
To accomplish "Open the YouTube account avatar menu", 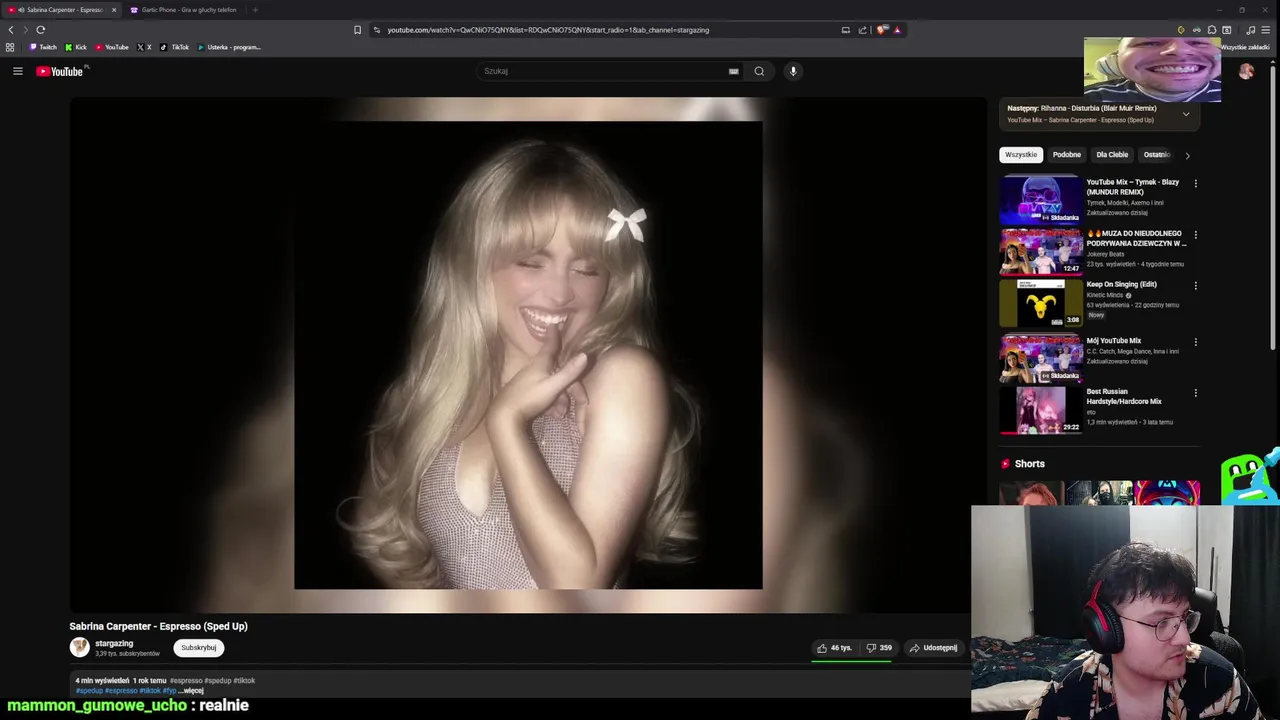I will (1246, 71).
